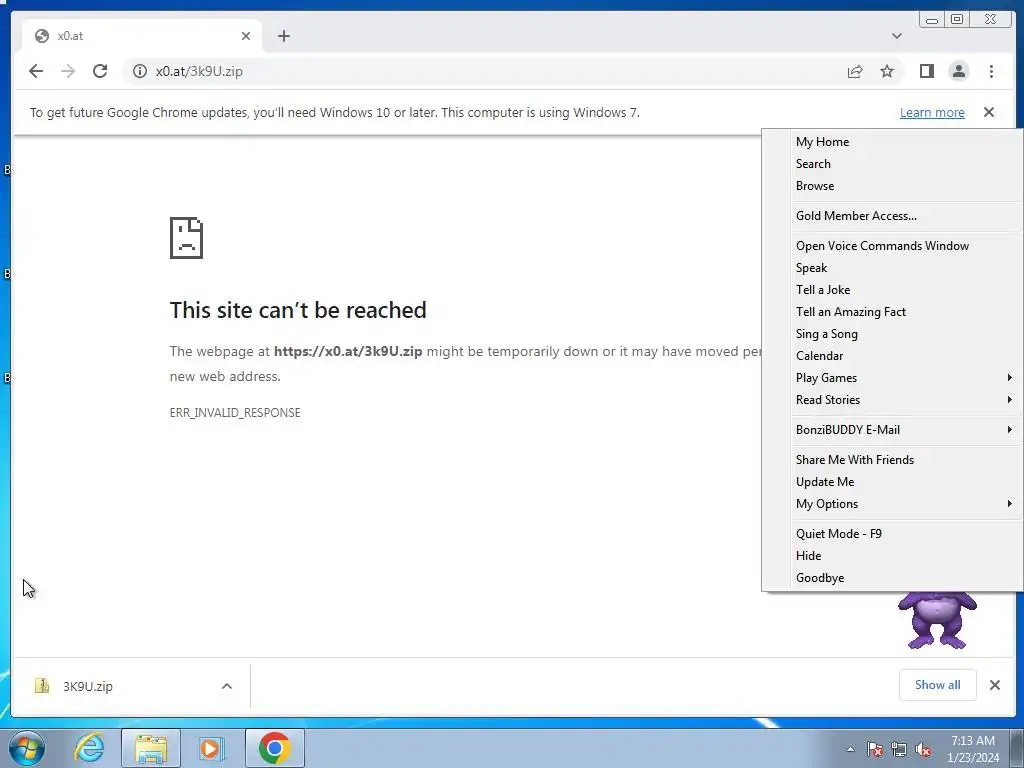Open the Chrome side panel icon

927,71
